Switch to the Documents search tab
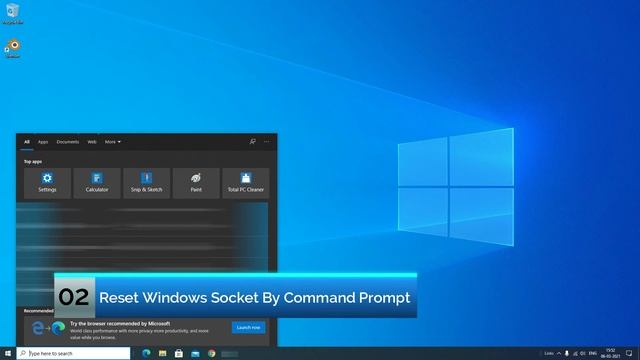Viewport: 640px width, 360px height. pyautogui.click(x=68, y=142)
